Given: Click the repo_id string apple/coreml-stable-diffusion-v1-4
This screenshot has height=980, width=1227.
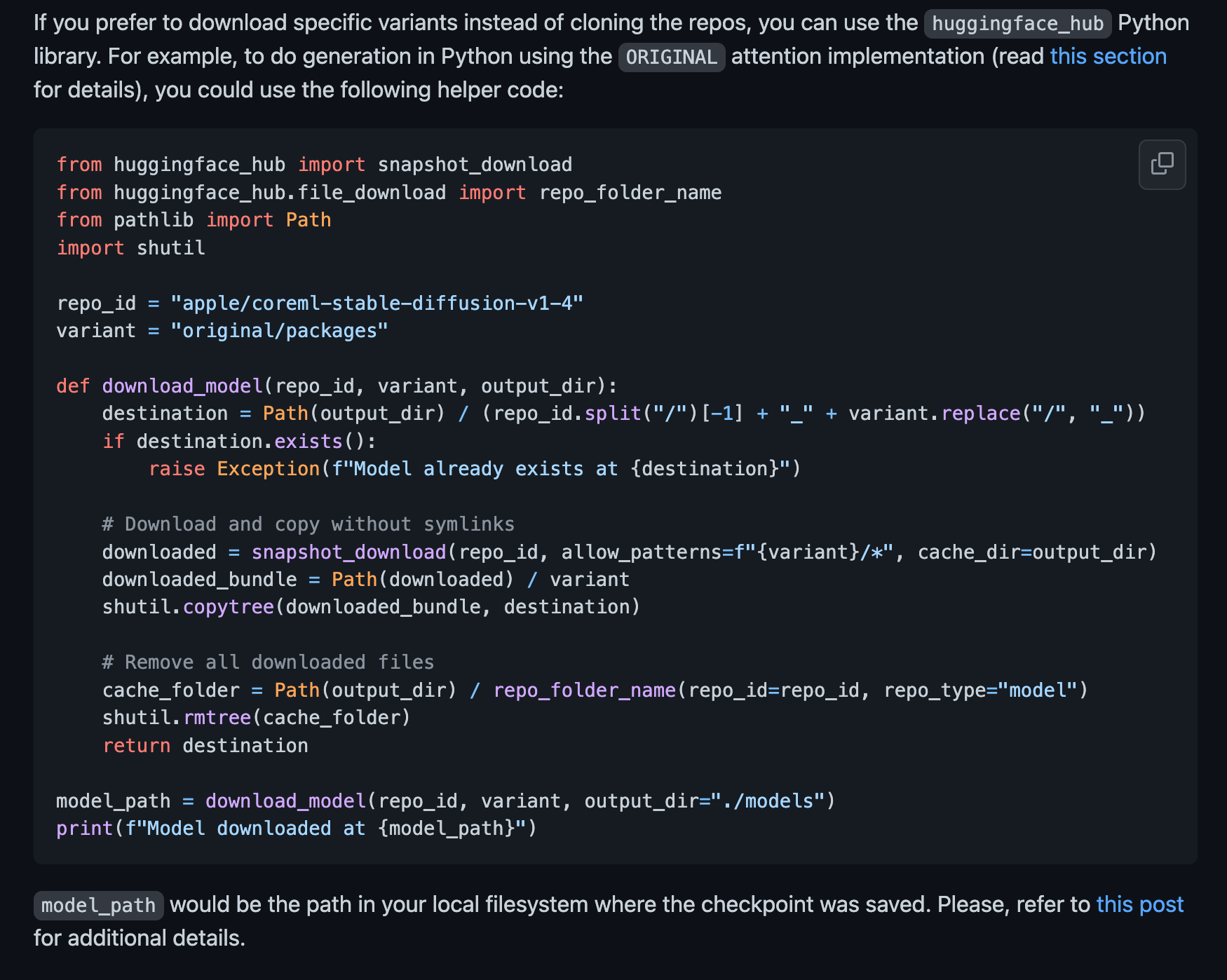Looking at the screenshot, I should [377, 303].
